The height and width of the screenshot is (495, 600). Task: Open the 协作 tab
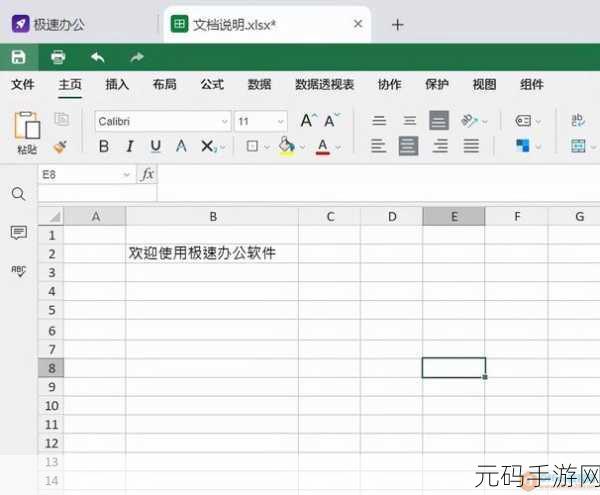point(390,84)
